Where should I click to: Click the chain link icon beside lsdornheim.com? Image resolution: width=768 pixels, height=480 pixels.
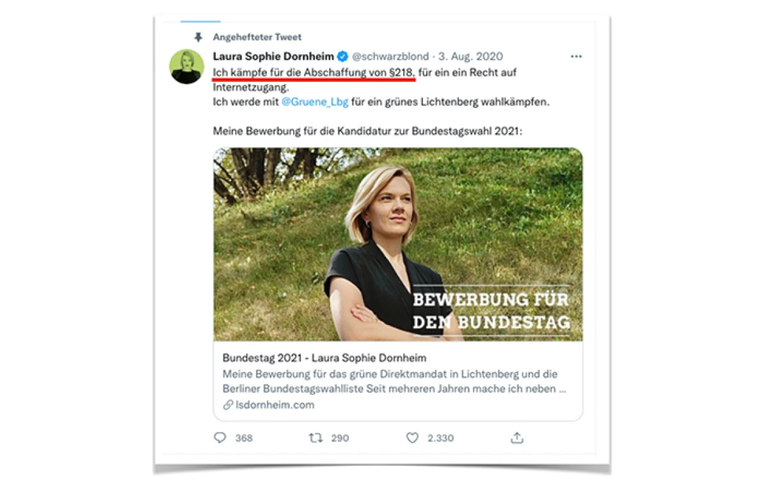point(228,404)
